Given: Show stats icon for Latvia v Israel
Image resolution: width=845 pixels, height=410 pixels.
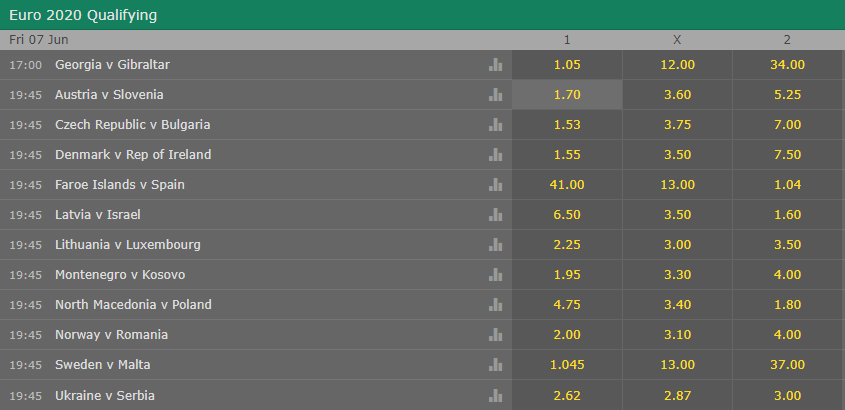Looking at the screenshot, I should tap(495, 215).
